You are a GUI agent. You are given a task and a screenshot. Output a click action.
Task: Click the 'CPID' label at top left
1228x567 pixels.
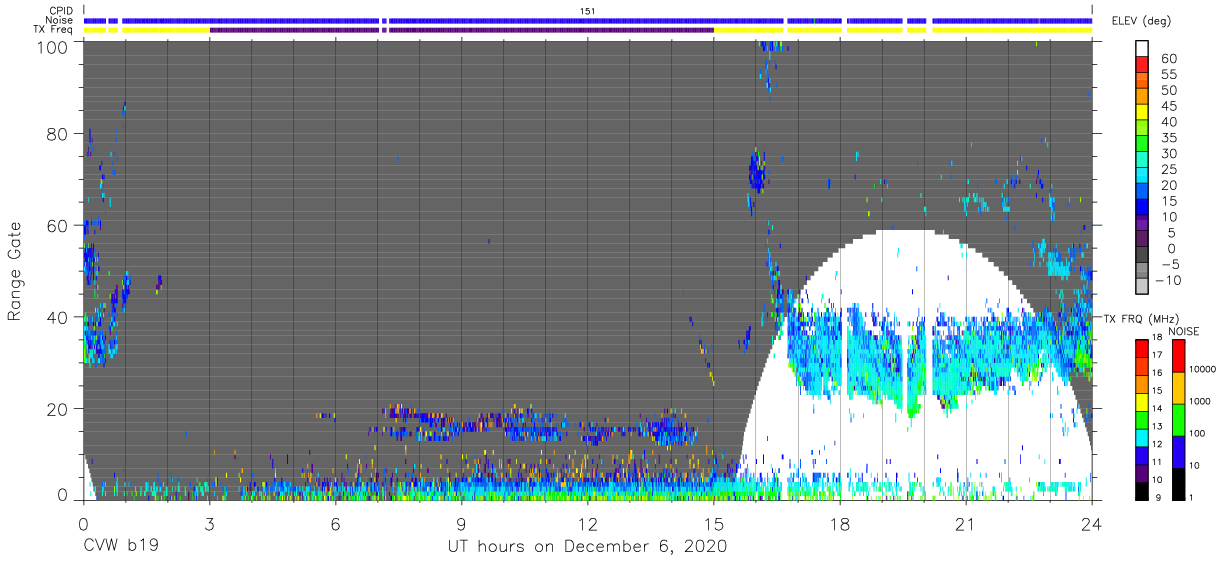click(62, 11)
